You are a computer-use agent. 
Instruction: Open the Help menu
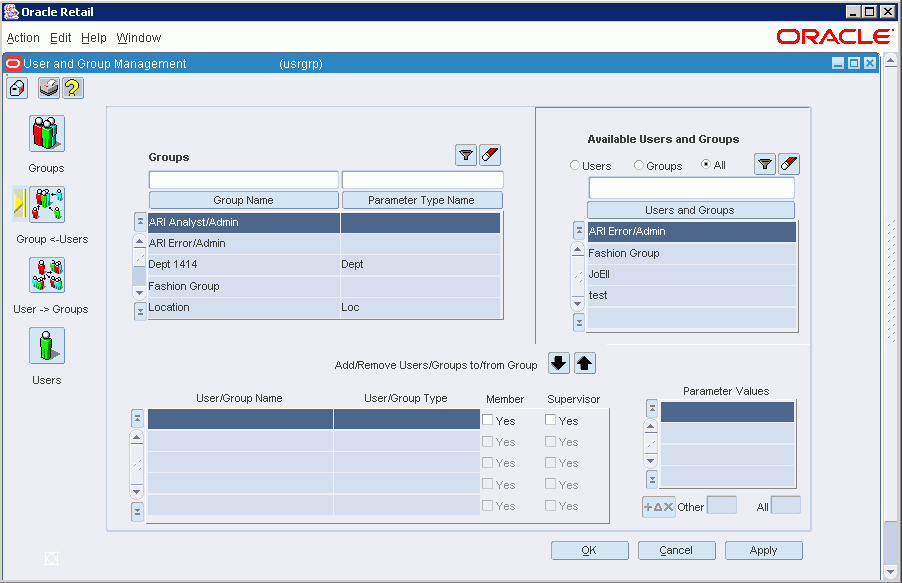(x=94, y=38)
